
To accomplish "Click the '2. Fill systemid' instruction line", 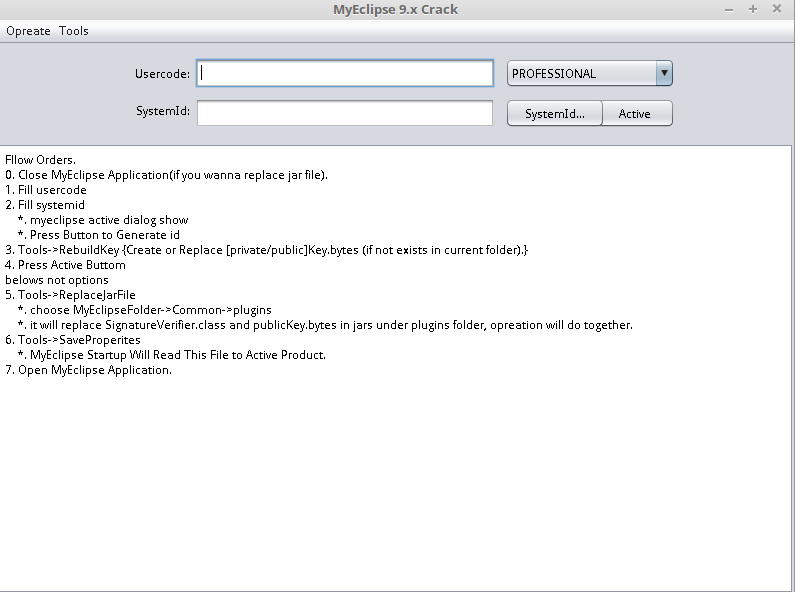I will (x=45, y=205).
